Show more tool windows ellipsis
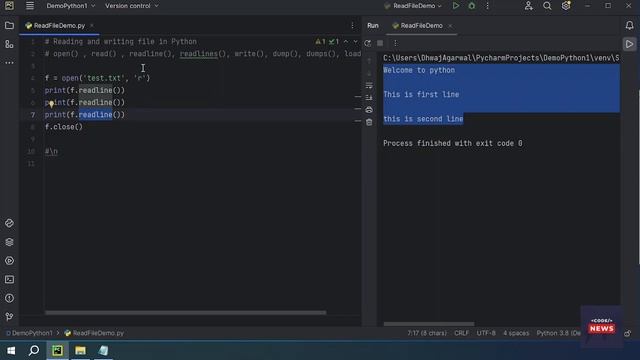 [9, 63]
